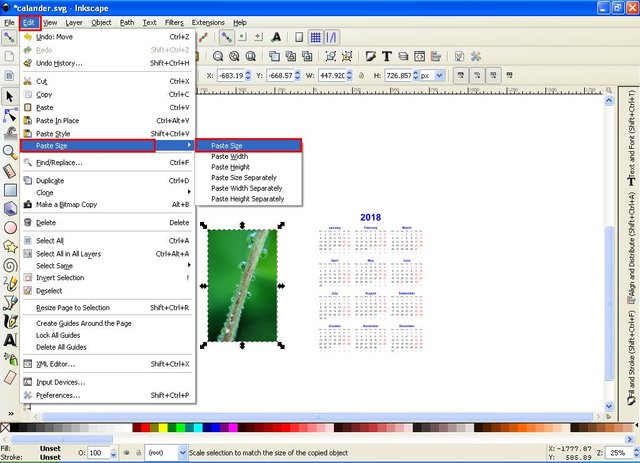Select the Tweak tool
The height and width of the screenshot is (463, 640).
pyautogui.click(x=10, y=133)
